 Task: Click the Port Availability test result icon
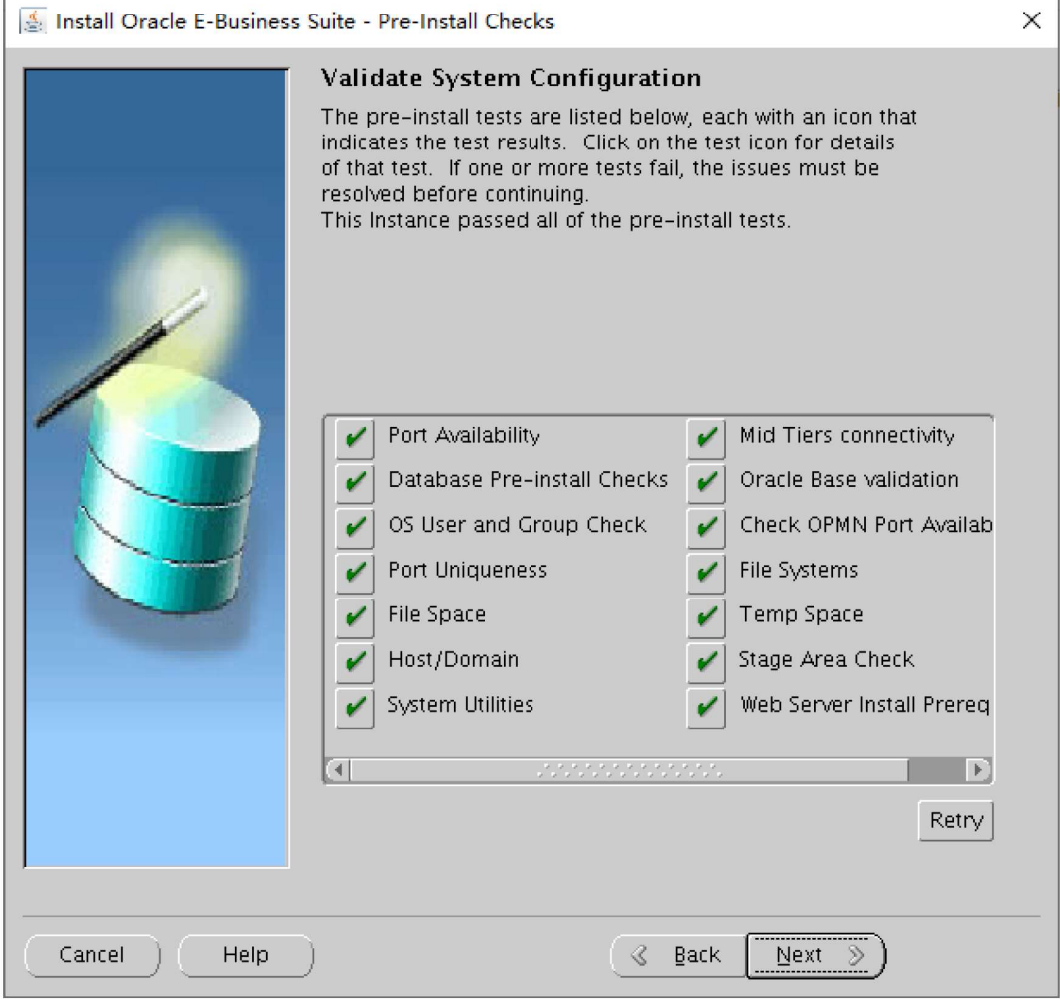355,438
